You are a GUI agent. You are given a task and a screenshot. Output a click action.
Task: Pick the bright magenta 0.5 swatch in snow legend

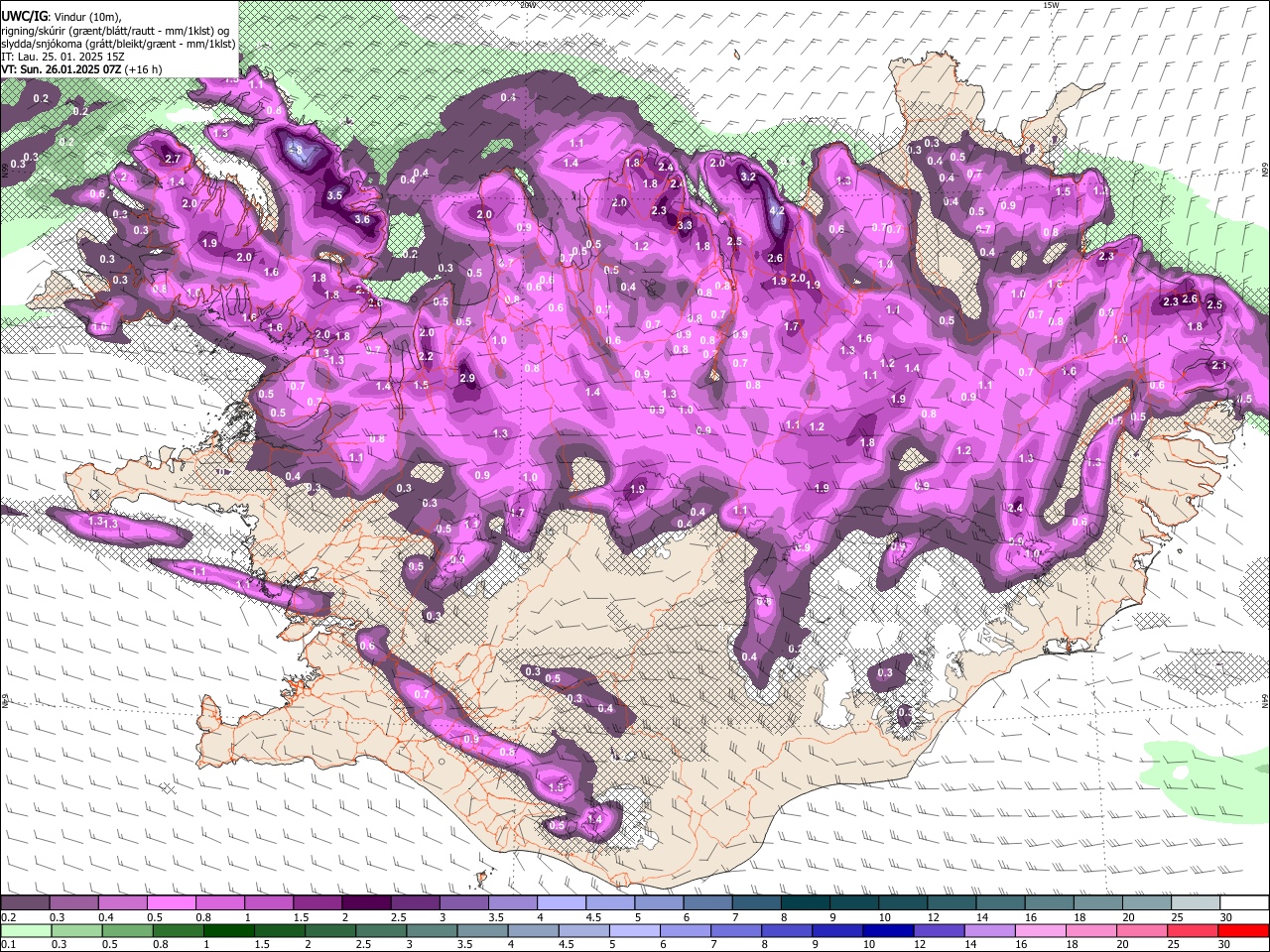click(171, 902)
